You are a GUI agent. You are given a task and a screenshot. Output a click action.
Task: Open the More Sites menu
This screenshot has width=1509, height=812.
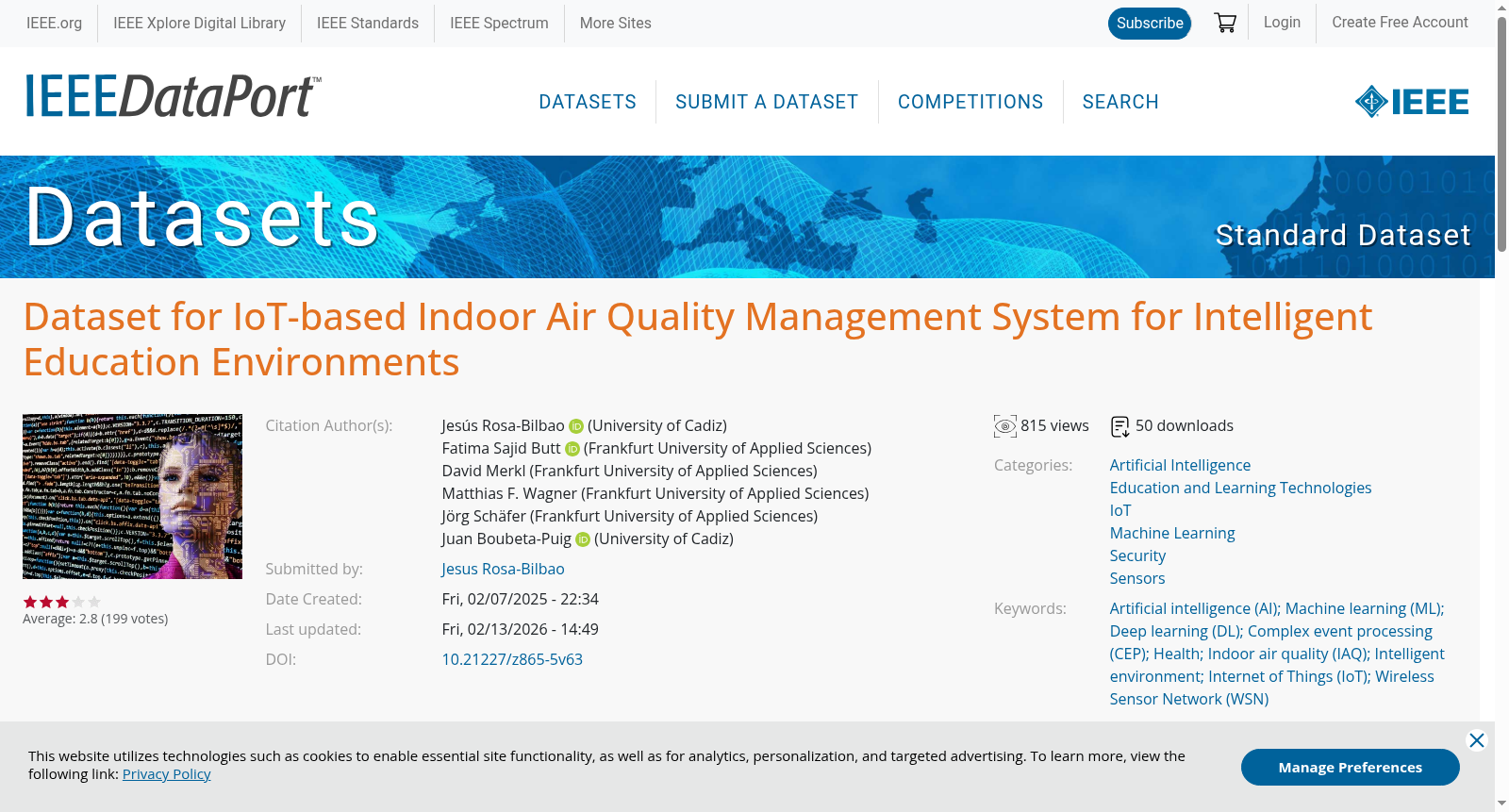(616, 23)
